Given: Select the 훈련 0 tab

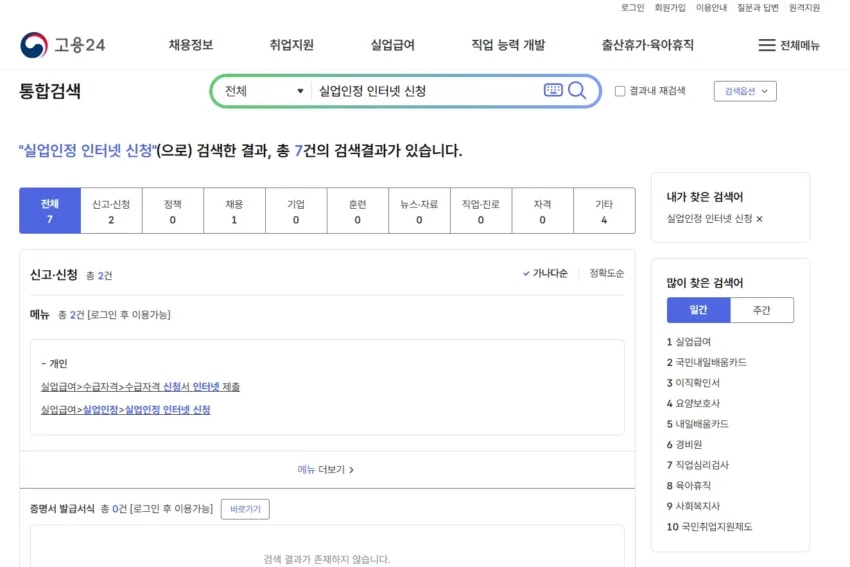Looking at the screenshot, I should point(358,211).
